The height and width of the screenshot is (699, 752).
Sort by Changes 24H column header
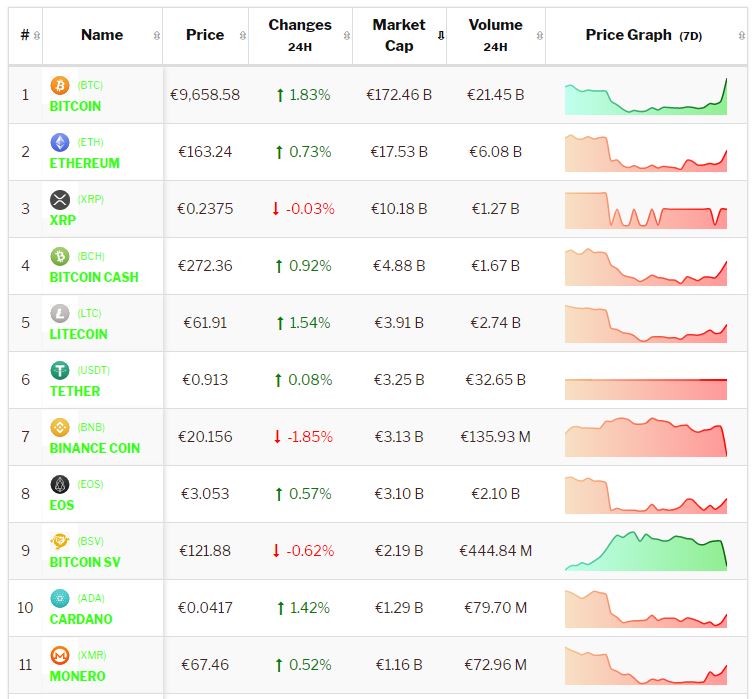pos(300,35)
